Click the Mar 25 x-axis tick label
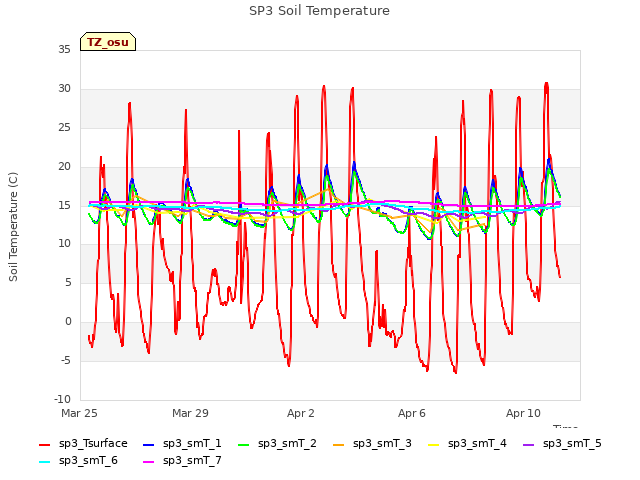Viewport: 640px width, 480px height. pyautogui.click(x=79, y=413)
